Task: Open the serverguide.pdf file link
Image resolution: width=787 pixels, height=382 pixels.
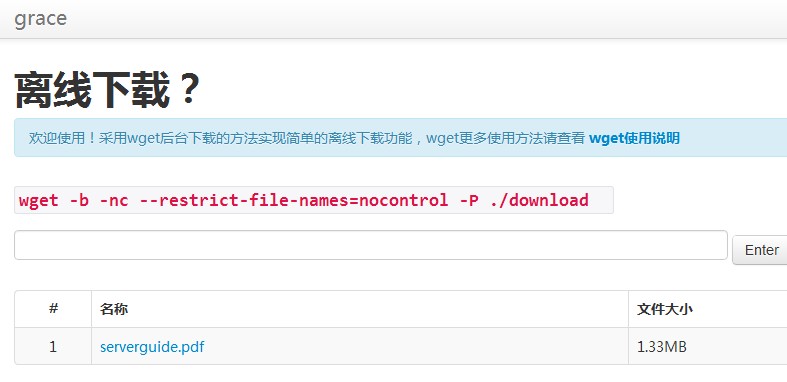Action: [x=152, y=347]
